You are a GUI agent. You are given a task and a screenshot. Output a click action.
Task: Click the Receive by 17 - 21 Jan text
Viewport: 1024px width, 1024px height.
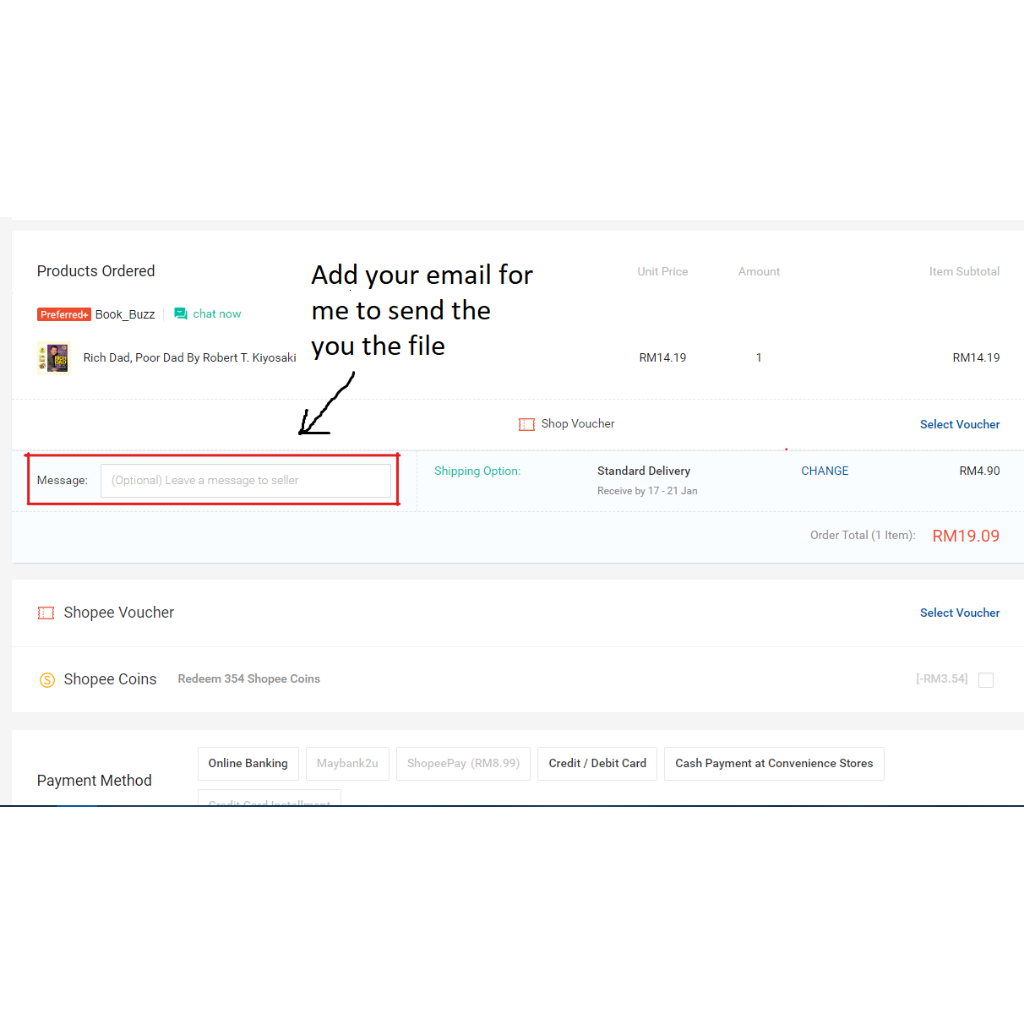click(x=647, y=491)
